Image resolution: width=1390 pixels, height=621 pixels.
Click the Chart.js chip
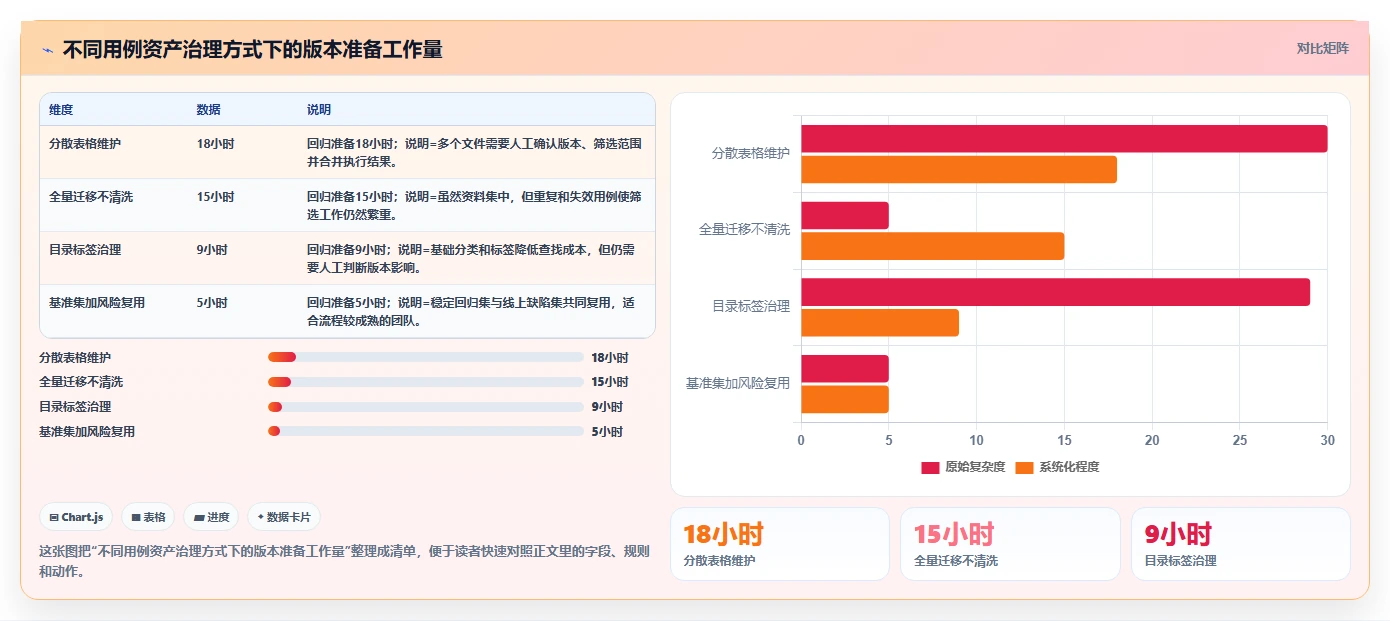point(77,517)
